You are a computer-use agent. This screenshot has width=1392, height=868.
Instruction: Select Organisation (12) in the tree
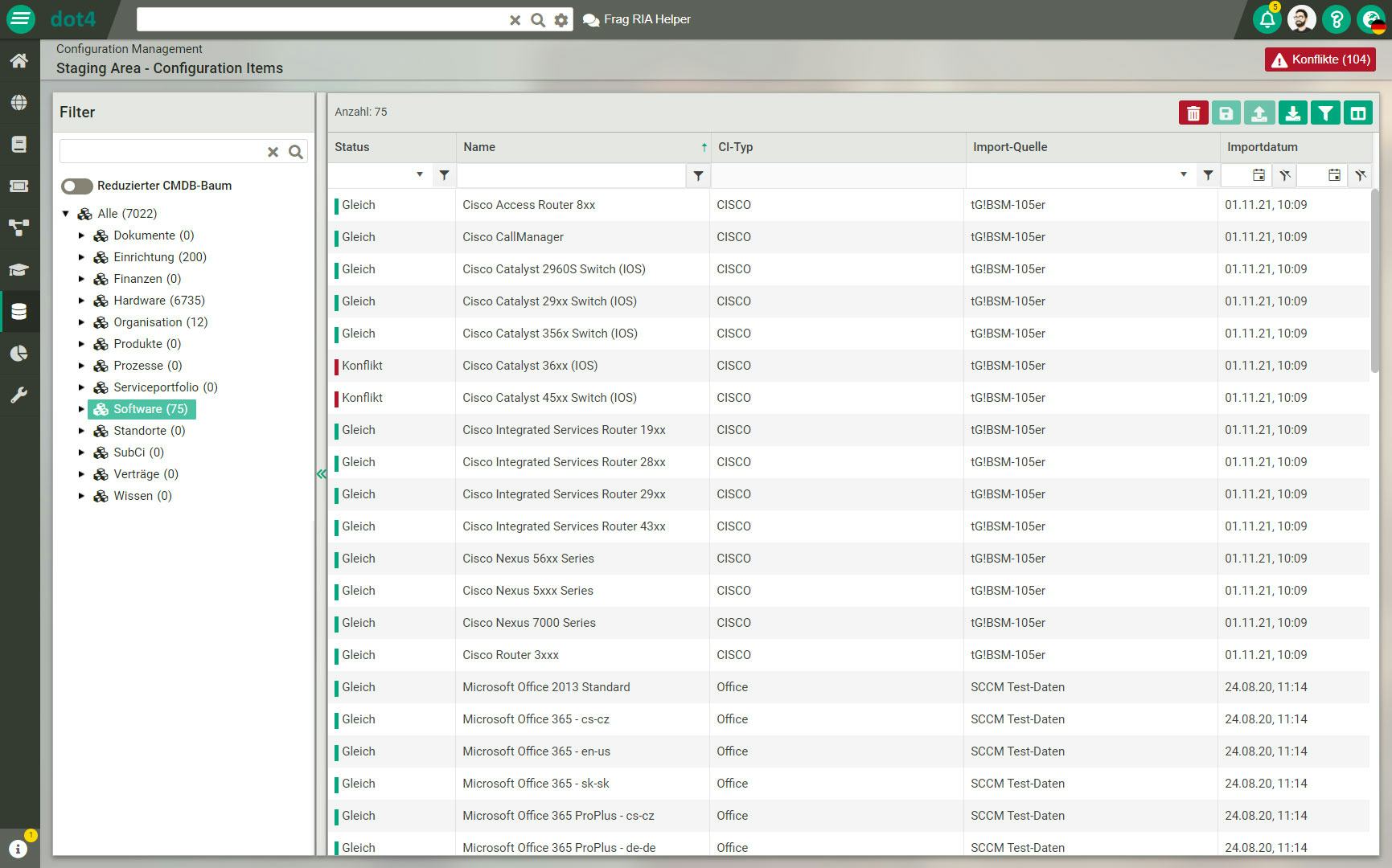161,322
